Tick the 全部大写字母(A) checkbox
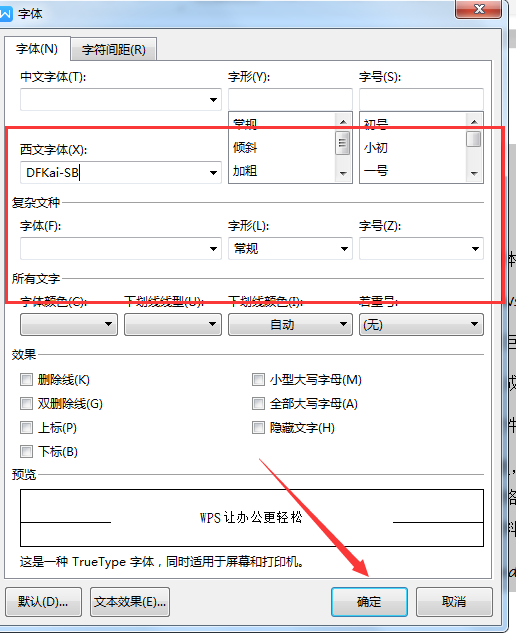This screenshot has width=516, height=640. [x=258, y=404]
